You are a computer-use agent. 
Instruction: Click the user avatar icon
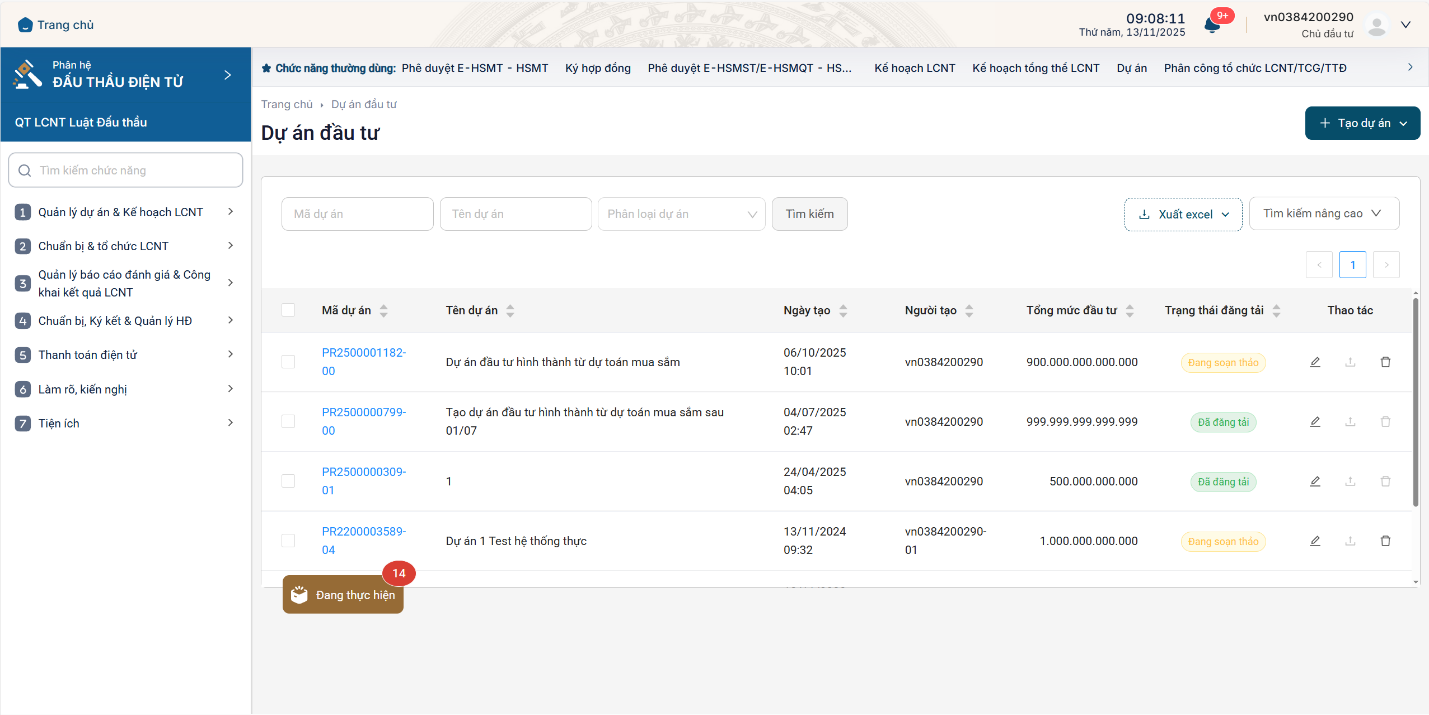[1377, 25]
